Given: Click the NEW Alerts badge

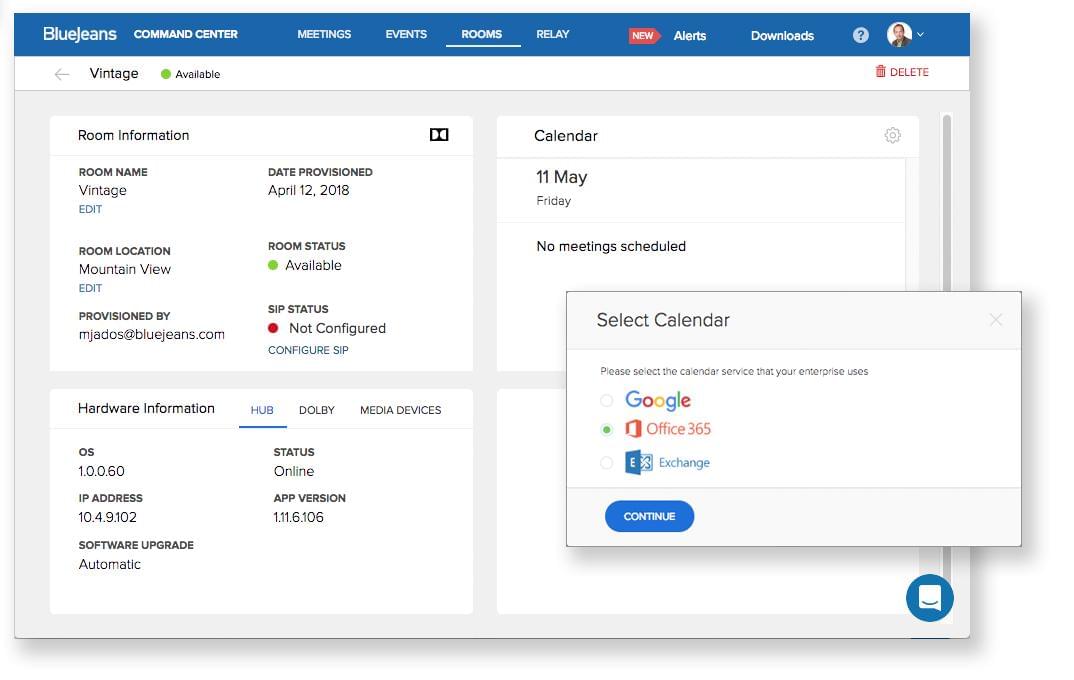Looking at the screenshot, I should tap(643, 35).
